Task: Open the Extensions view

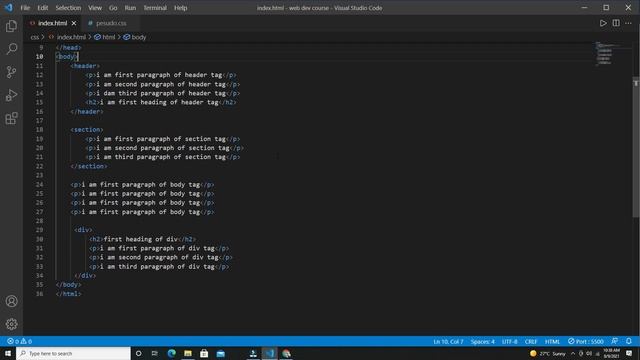Action: point(11,118)
